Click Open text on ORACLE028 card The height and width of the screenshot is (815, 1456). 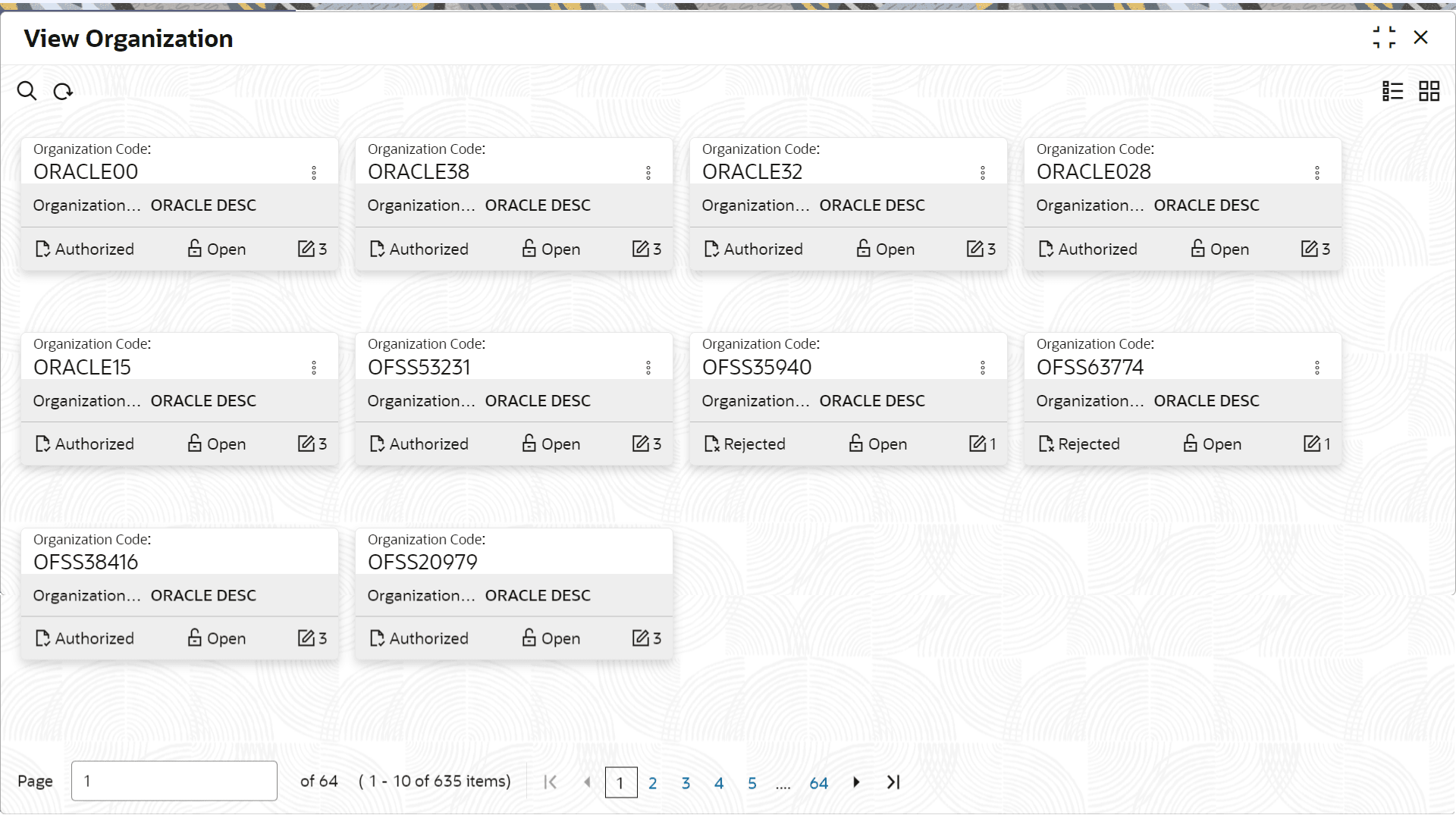click(x=1229, y=249)
